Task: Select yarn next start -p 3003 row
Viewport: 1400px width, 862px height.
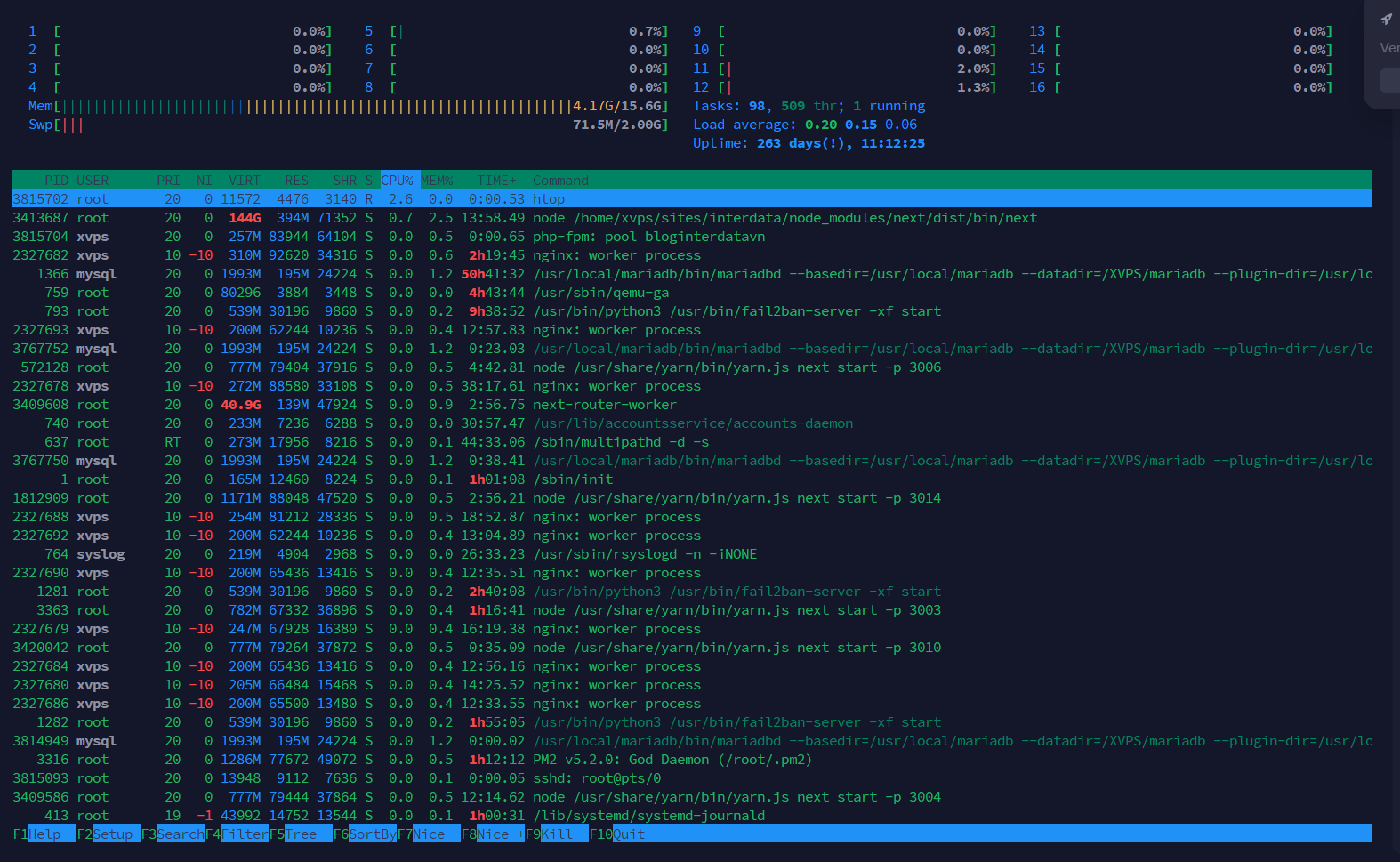Action: [692, 610]
